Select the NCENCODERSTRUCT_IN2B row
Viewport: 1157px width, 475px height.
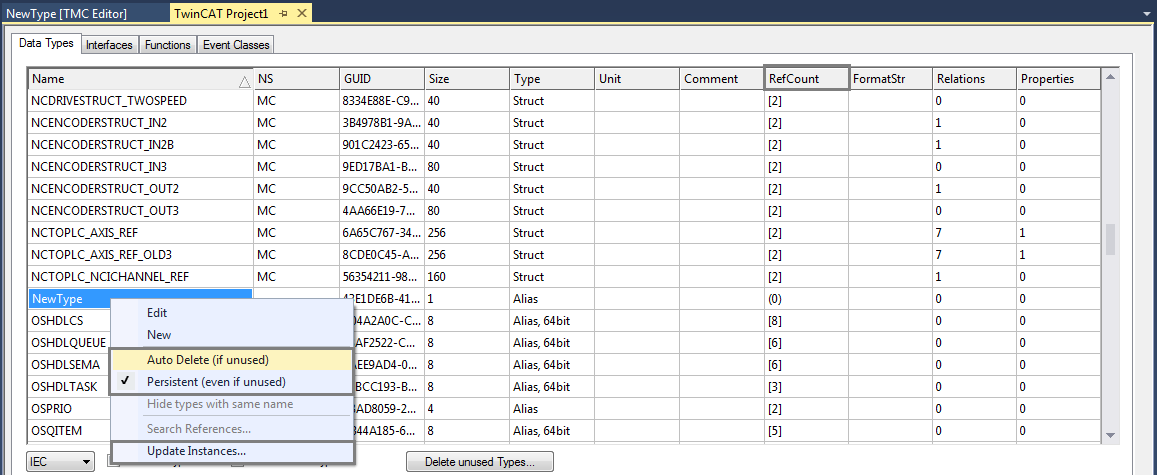click(x=564, y=145)
